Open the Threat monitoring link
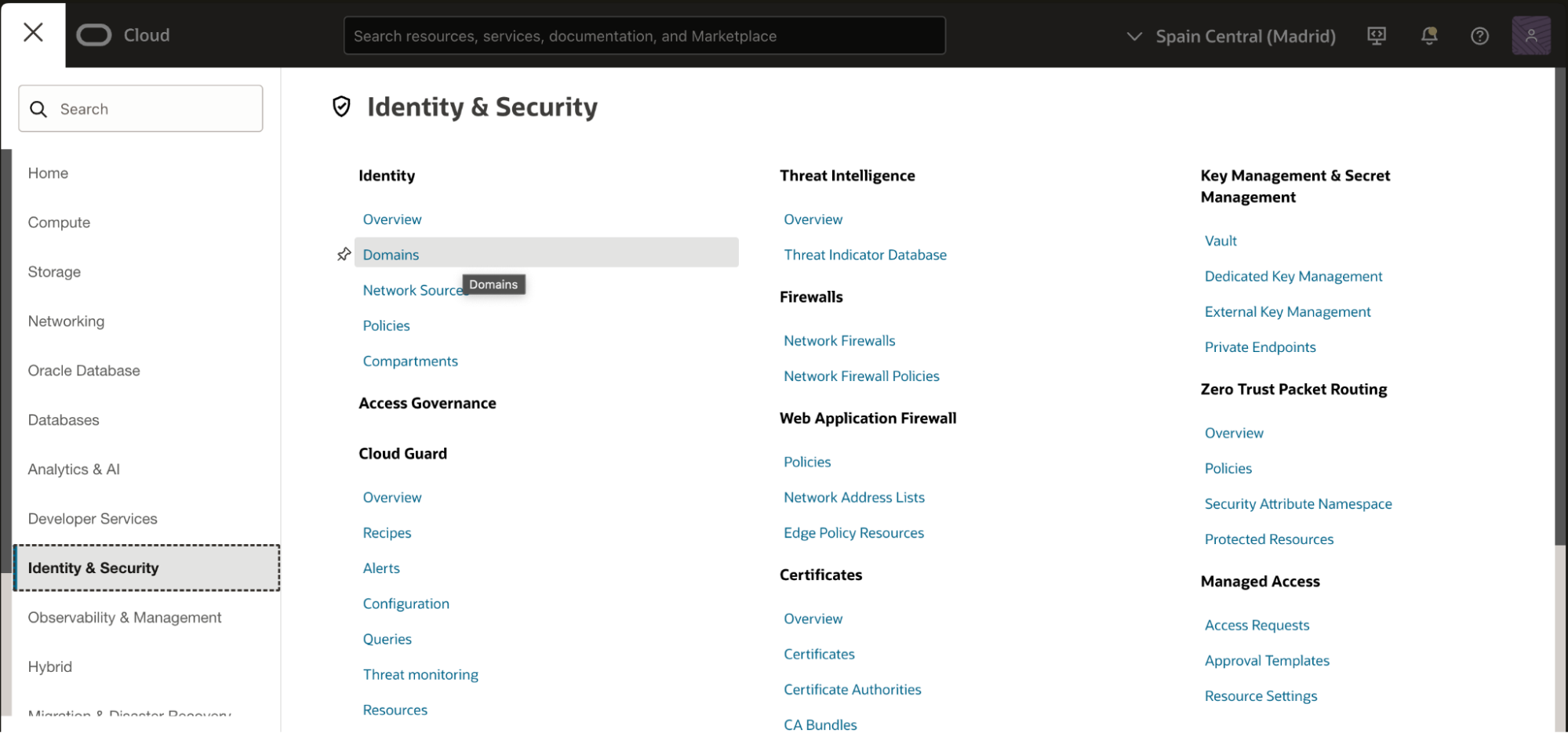The image size is (1568, 733). [420, 675]
